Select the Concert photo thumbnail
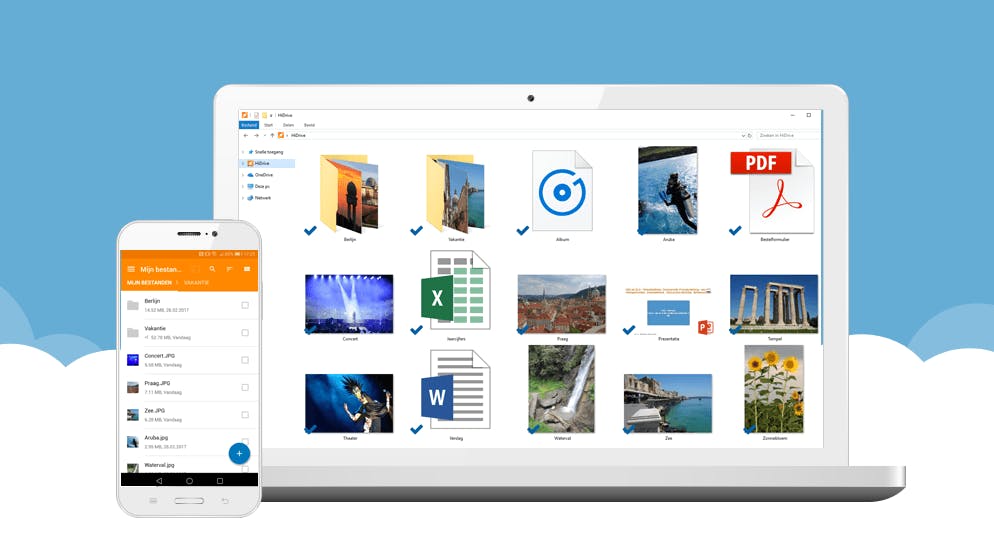 tap(349, 304)
